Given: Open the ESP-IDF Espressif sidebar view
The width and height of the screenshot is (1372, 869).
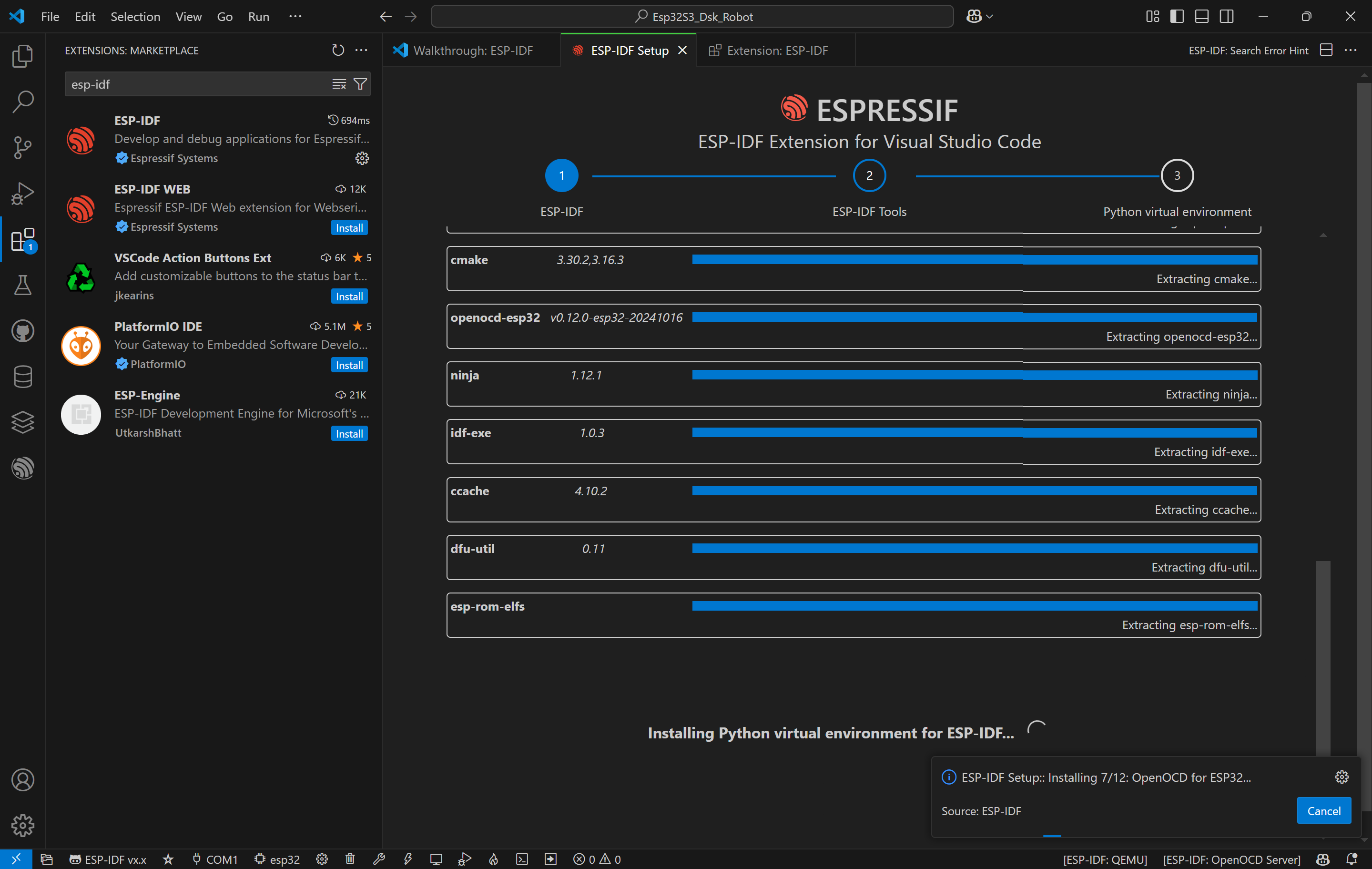Looking at the screenshot, I should pyautogui.click(x=23, y=468).
